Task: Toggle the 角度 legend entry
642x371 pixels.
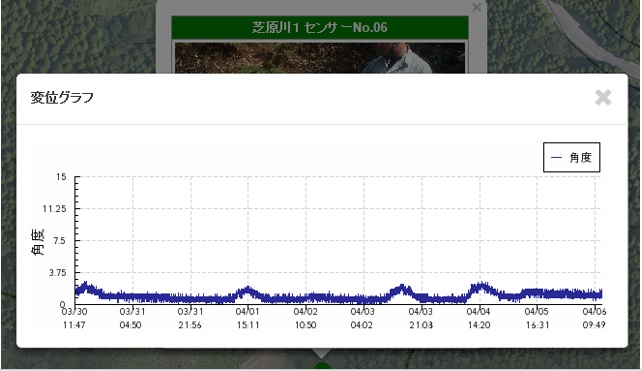Action: pos(571,157)
